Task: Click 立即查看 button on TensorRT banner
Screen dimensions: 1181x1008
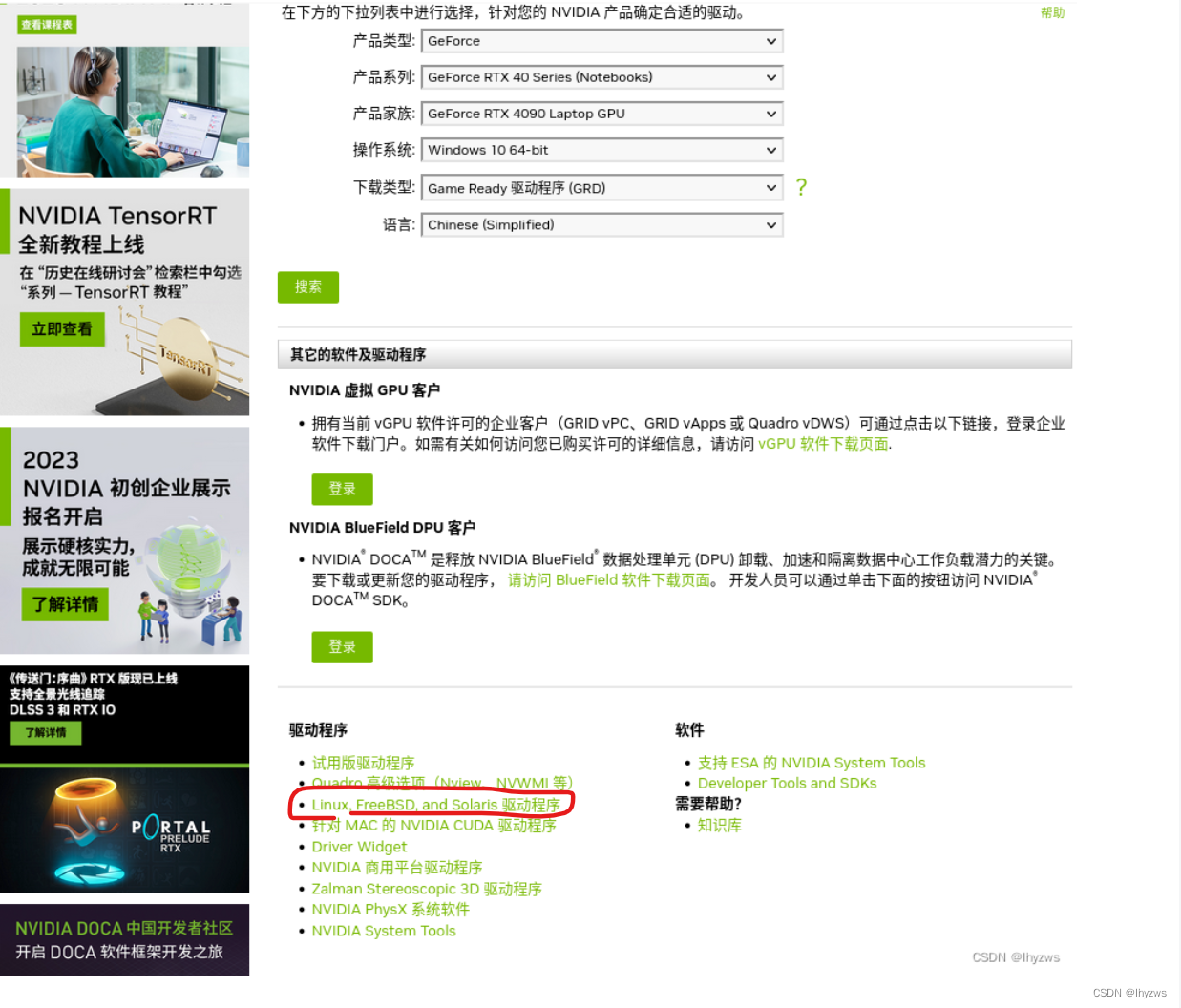Action: (62, 328)
